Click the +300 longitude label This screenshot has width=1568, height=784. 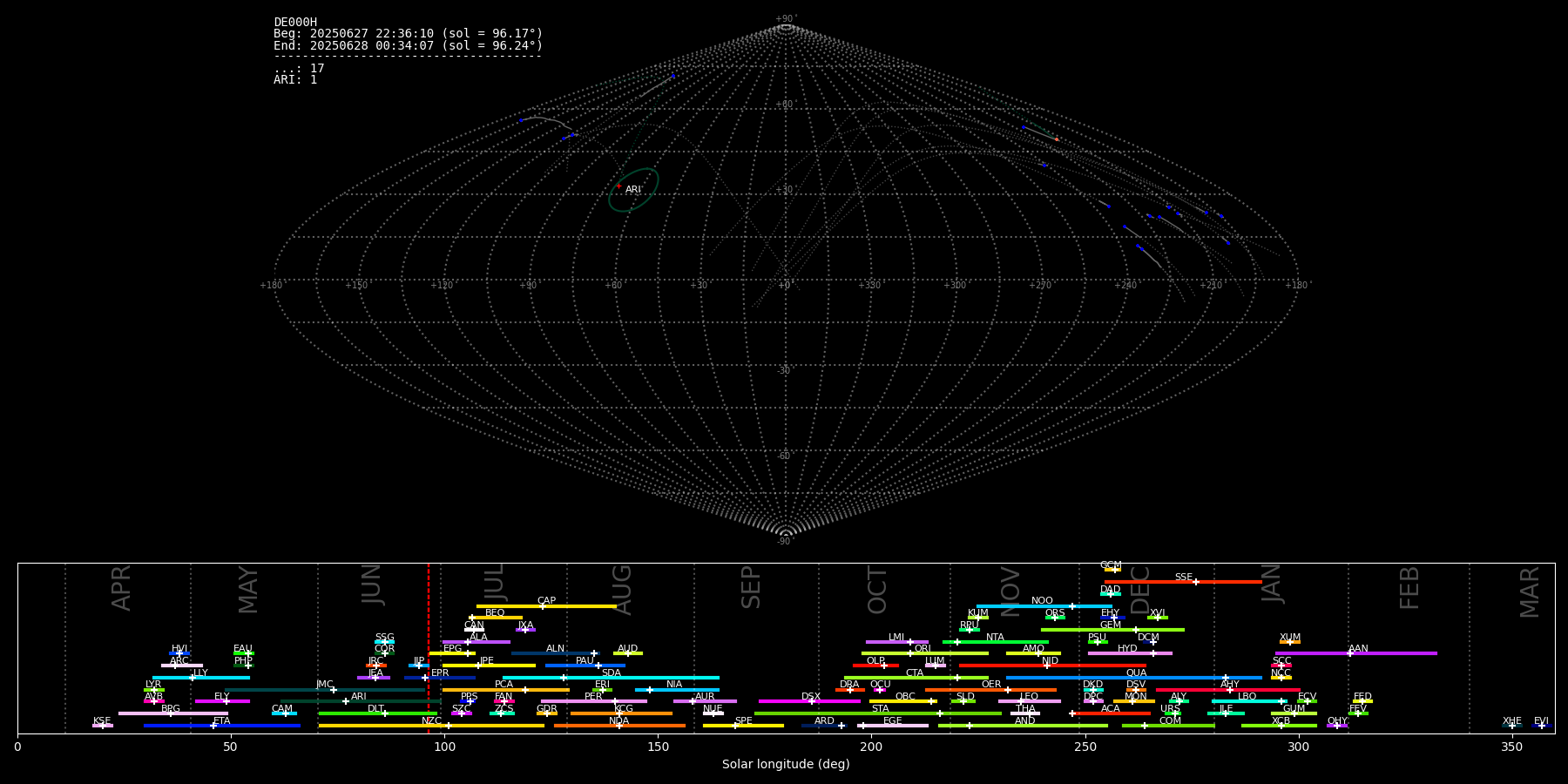[955, 285]
